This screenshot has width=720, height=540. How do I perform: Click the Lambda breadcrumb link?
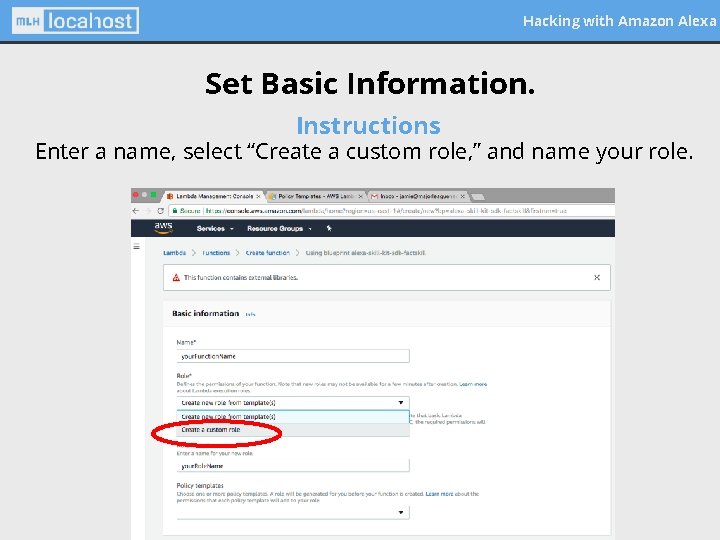174,253
